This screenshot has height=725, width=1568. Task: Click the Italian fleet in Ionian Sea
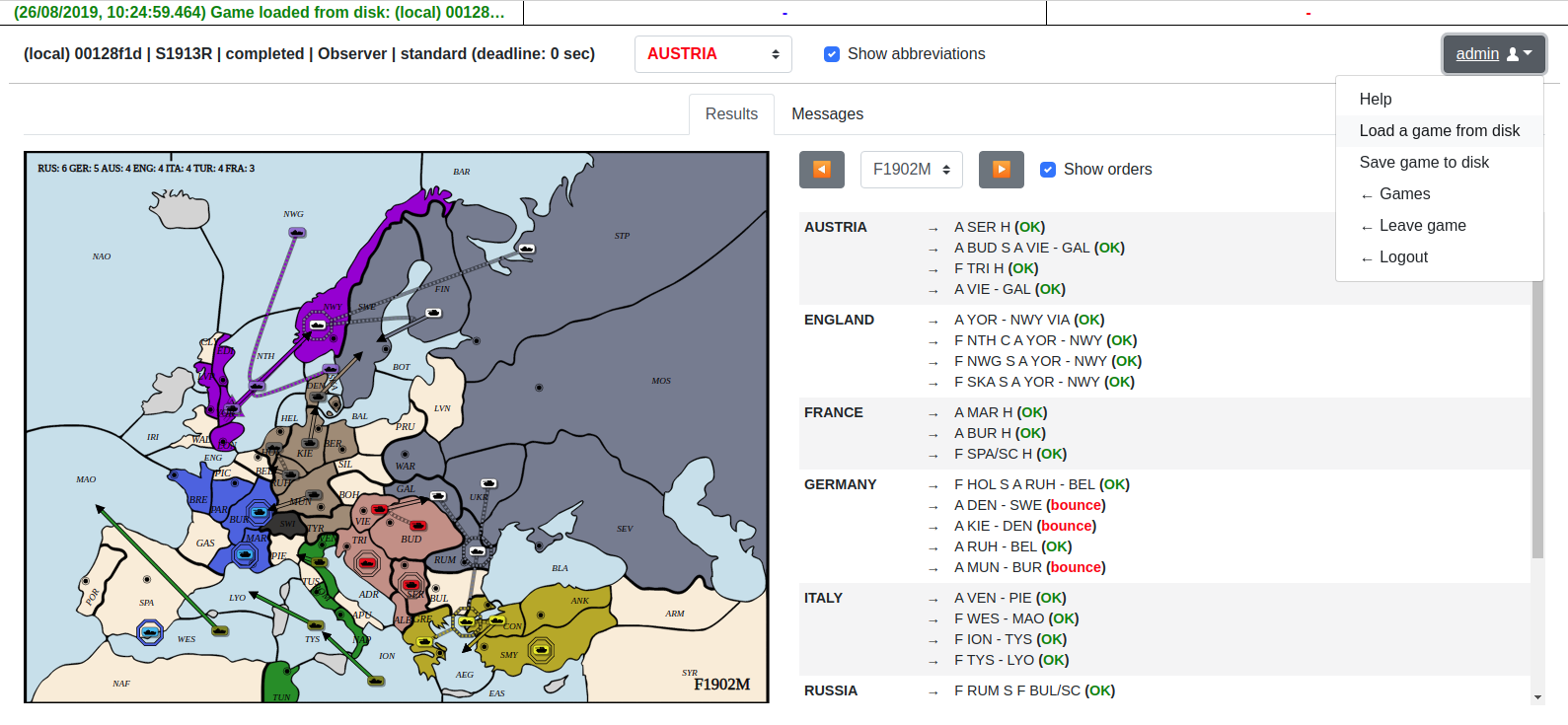[x=375, y=681]
